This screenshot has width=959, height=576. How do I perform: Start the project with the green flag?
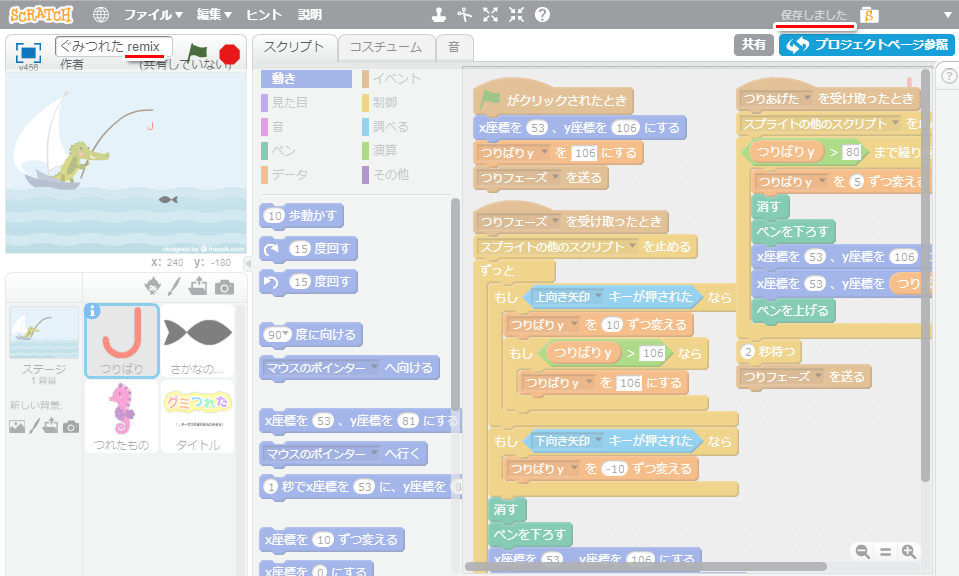(197, 53)
